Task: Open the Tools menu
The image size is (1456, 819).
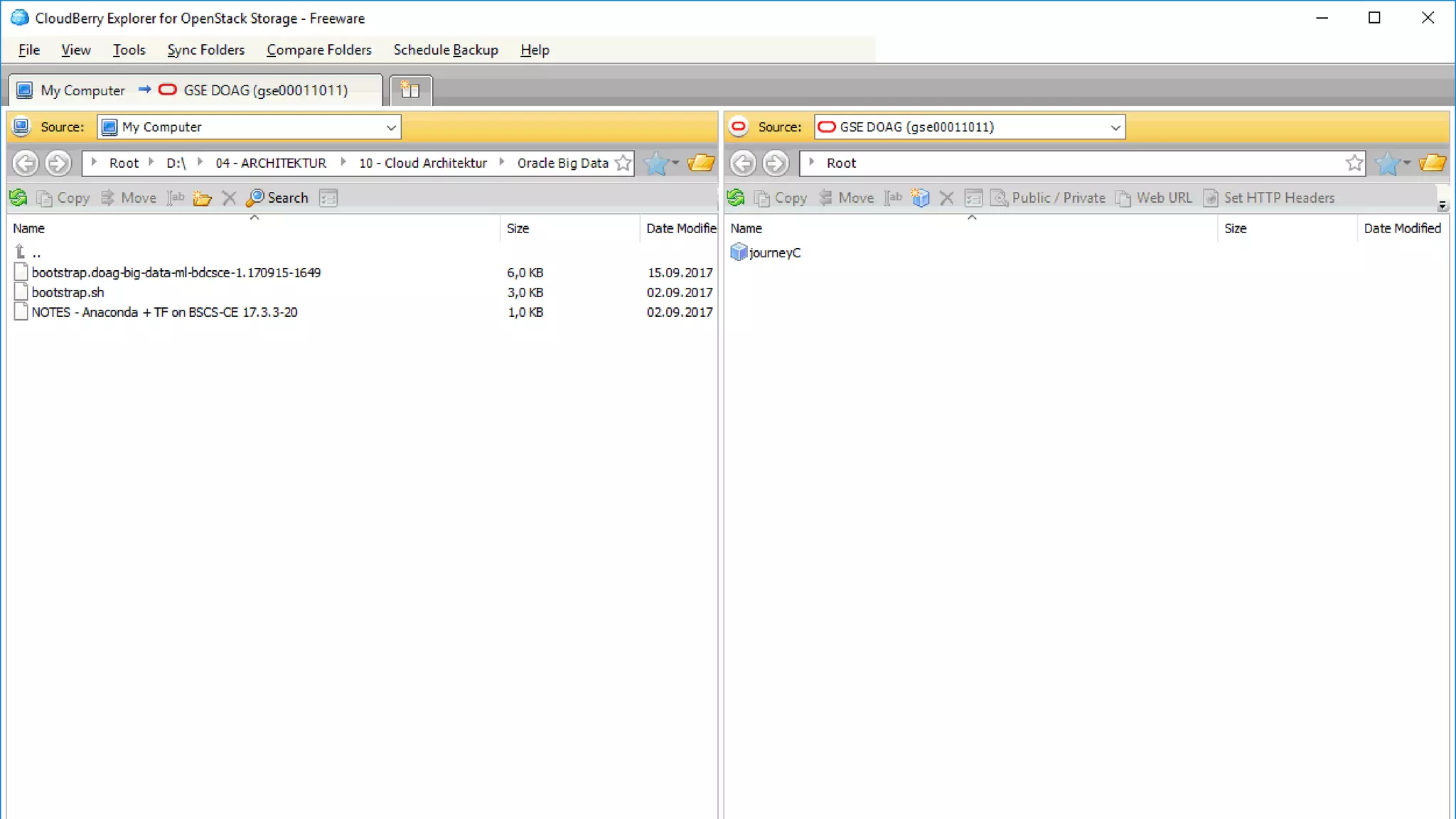Action: 129,50
